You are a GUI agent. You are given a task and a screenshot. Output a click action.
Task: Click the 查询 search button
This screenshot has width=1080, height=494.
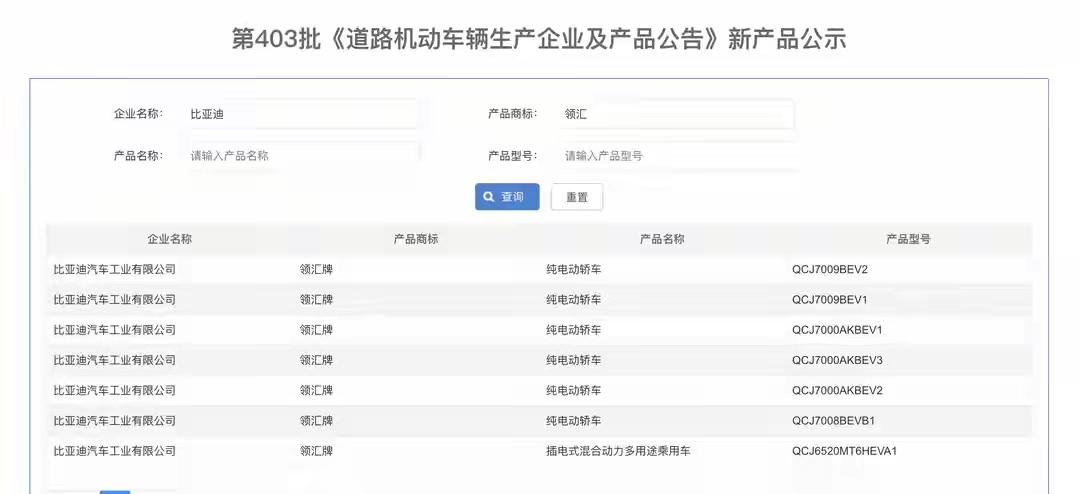(507, 197)
